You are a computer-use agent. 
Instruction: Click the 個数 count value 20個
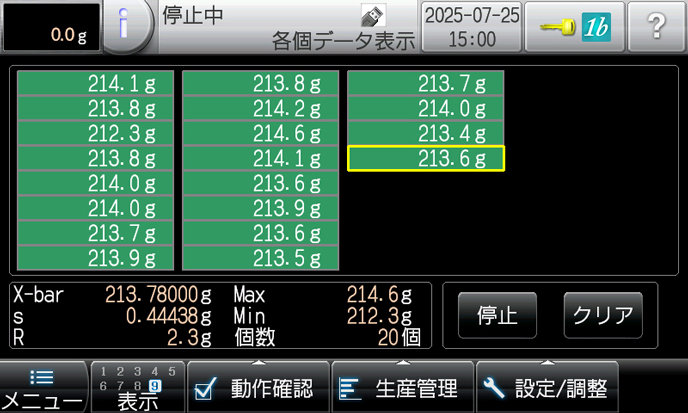[399, 338]
